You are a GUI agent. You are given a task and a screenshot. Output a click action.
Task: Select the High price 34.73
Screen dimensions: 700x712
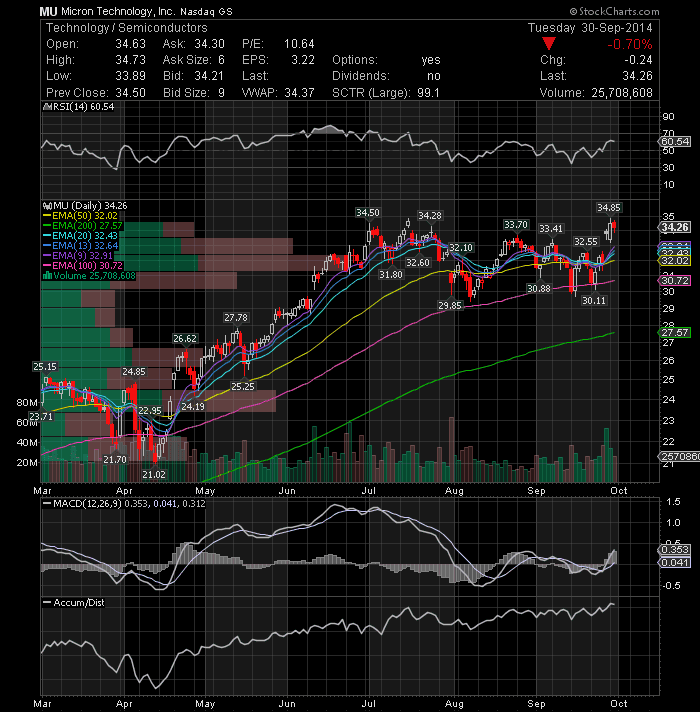pos(130,60)
